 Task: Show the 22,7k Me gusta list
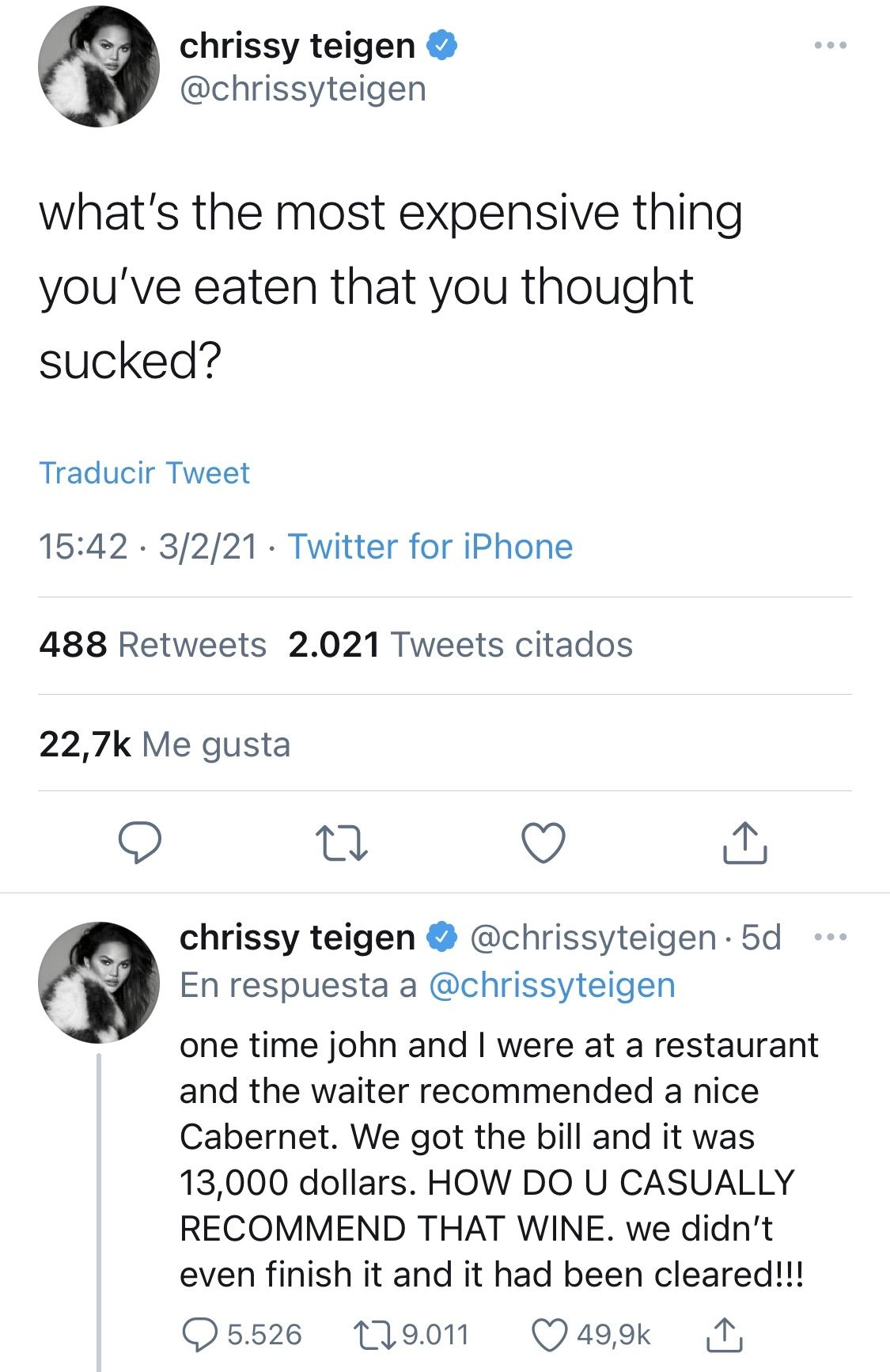165,745
